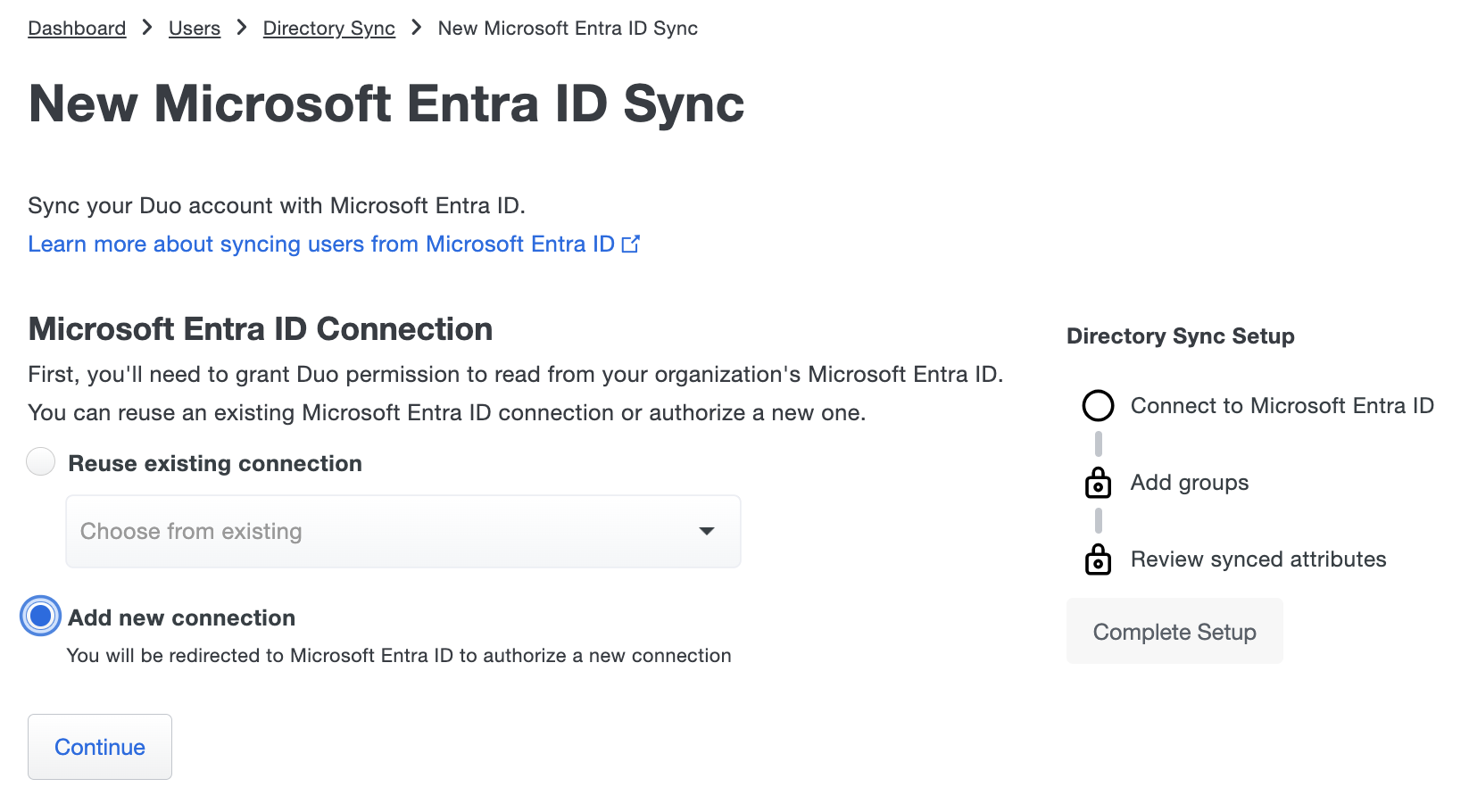Open Directory Sync from the breadcrumb
Image resolution: width=1469 pixels, height=812 pixels.
pos(328,28)
